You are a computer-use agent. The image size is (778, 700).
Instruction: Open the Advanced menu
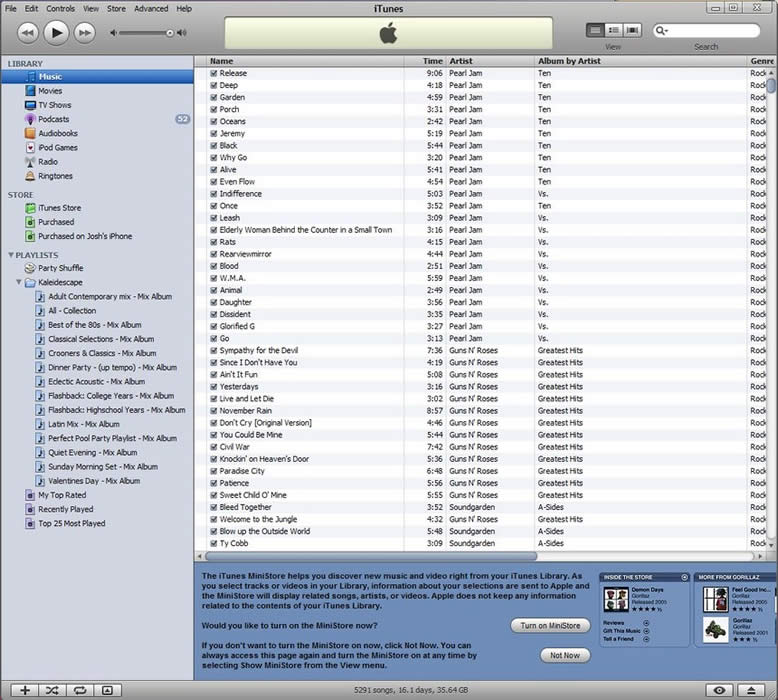(x=151, y=8)
